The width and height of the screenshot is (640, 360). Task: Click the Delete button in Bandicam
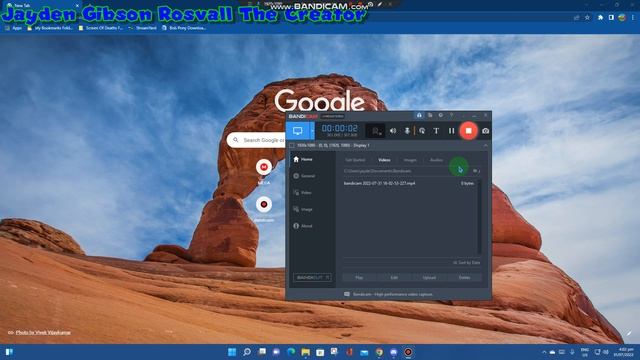pyautogui.click(x=464, y=278)
